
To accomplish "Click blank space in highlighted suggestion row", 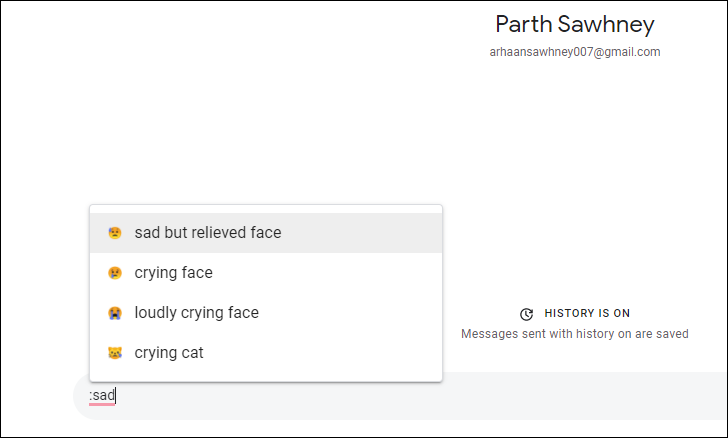I will (362, 233).
